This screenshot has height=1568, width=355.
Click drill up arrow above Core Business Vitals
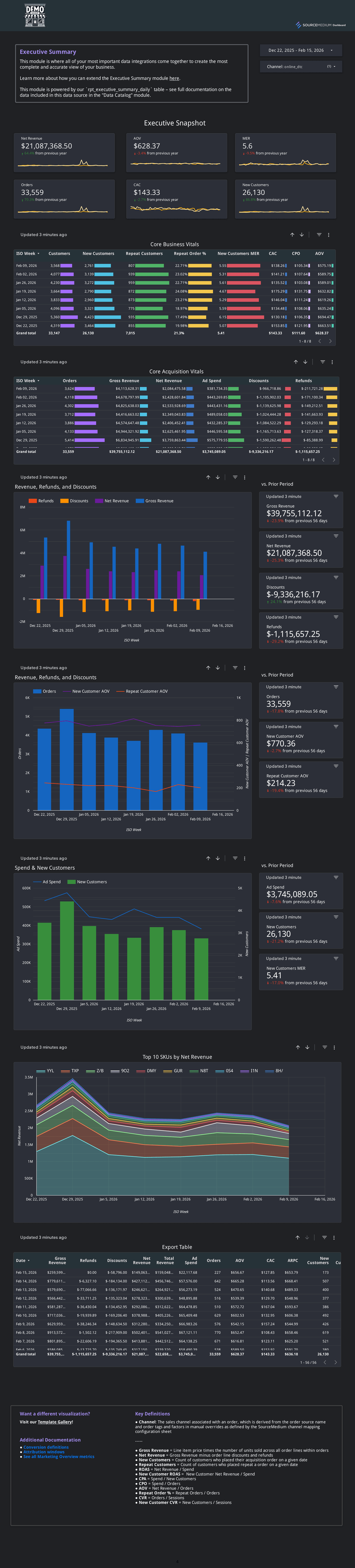point(292,234)
